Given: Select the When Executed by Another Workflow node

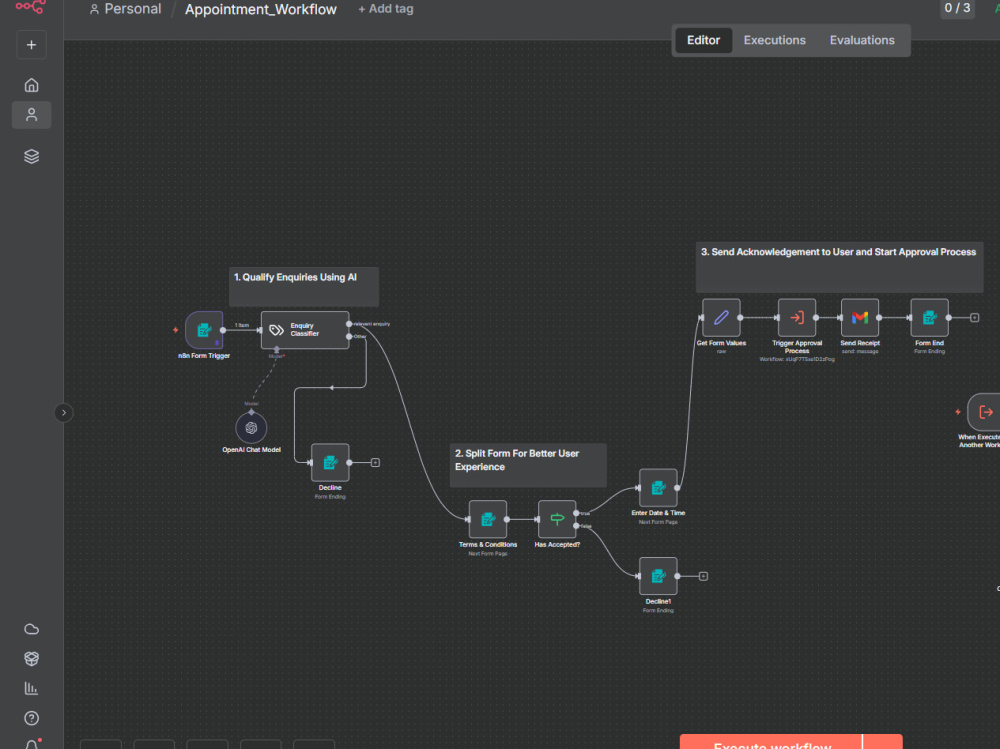Looking at the screenshot, I should pos(985,412).
